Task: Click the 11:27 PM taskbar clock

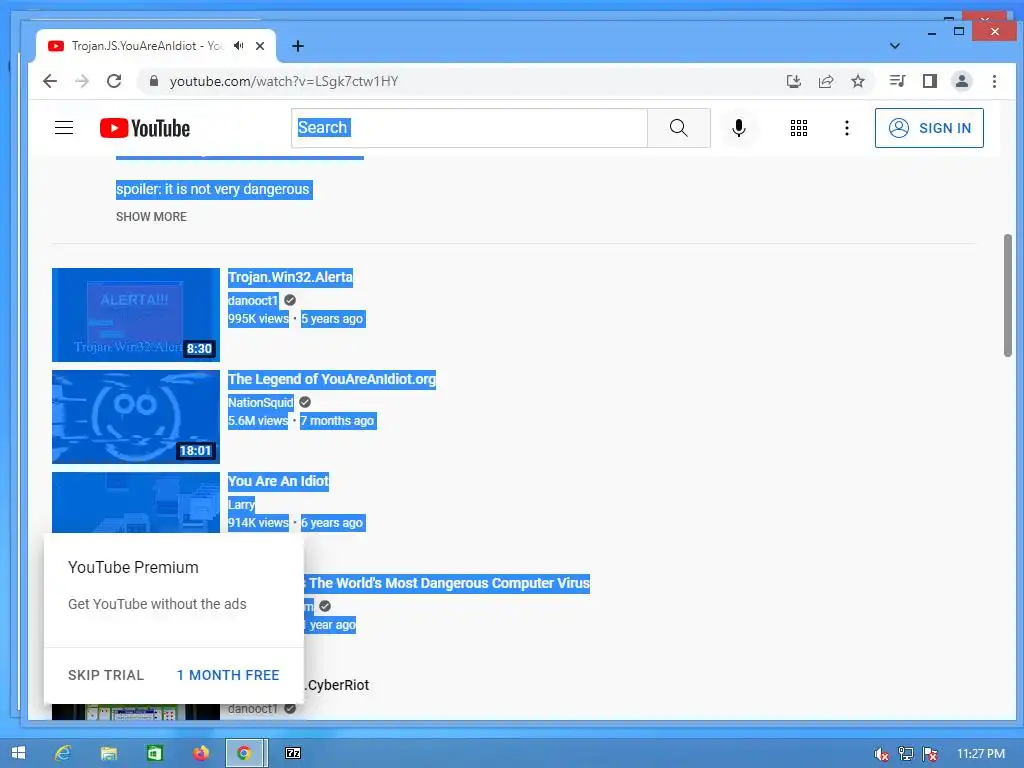Action: (x=981, y=754)
